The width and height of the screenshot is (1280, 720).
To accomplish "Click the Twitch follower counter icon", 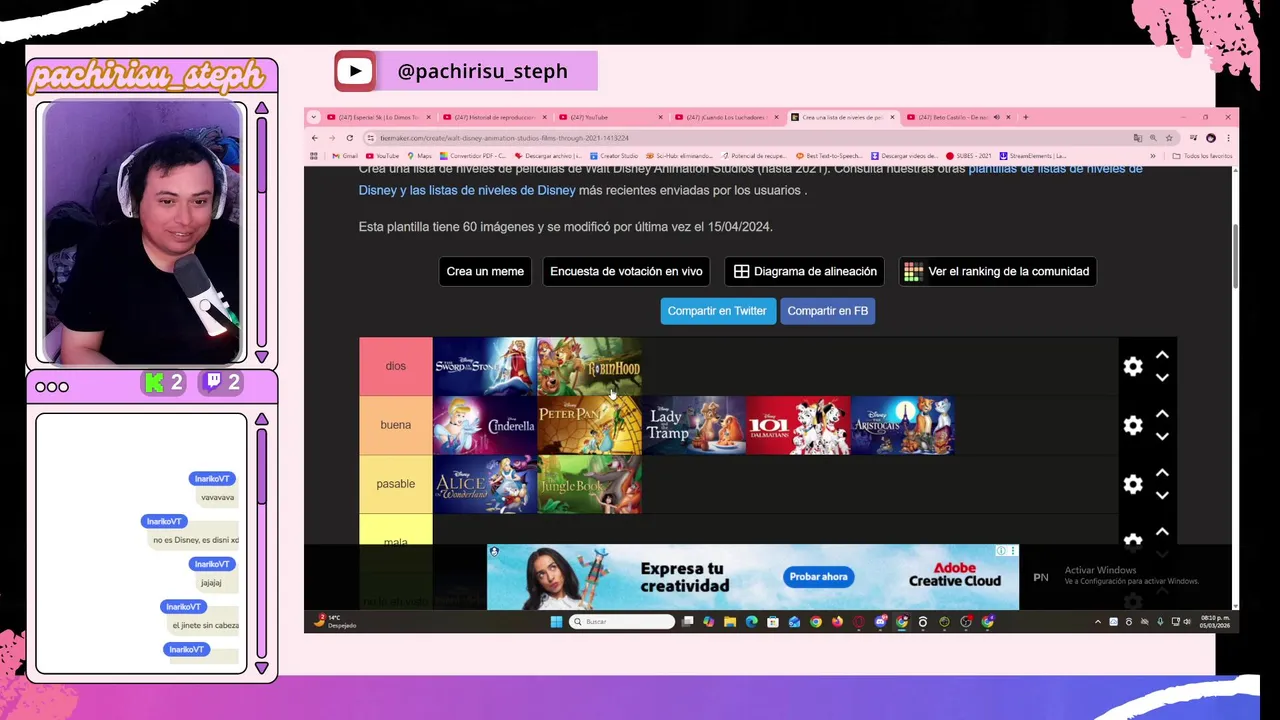I will (214, 382).
